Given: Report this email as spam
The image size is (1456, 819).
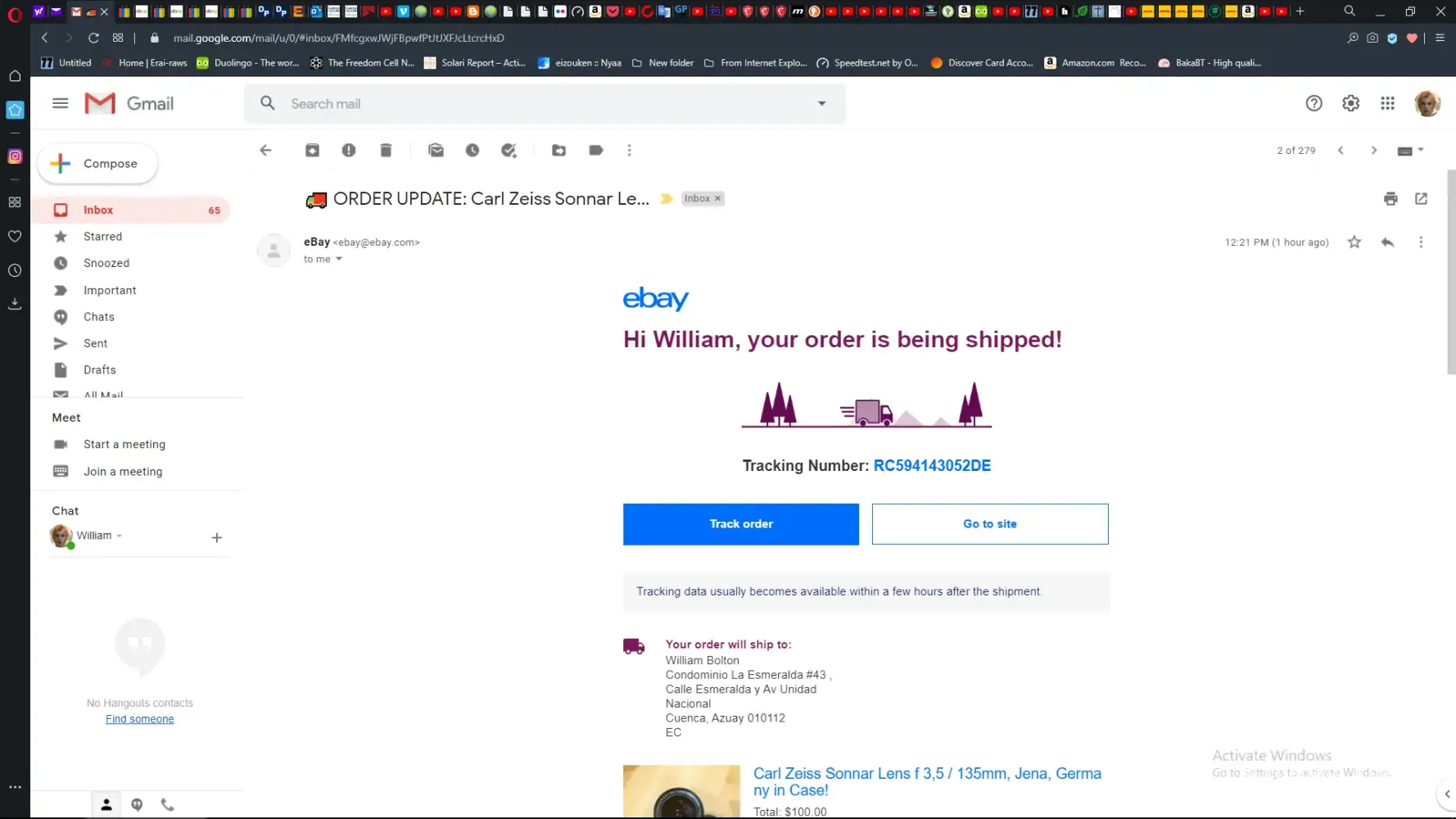Looking at the screenshot, I should [349, 150].
